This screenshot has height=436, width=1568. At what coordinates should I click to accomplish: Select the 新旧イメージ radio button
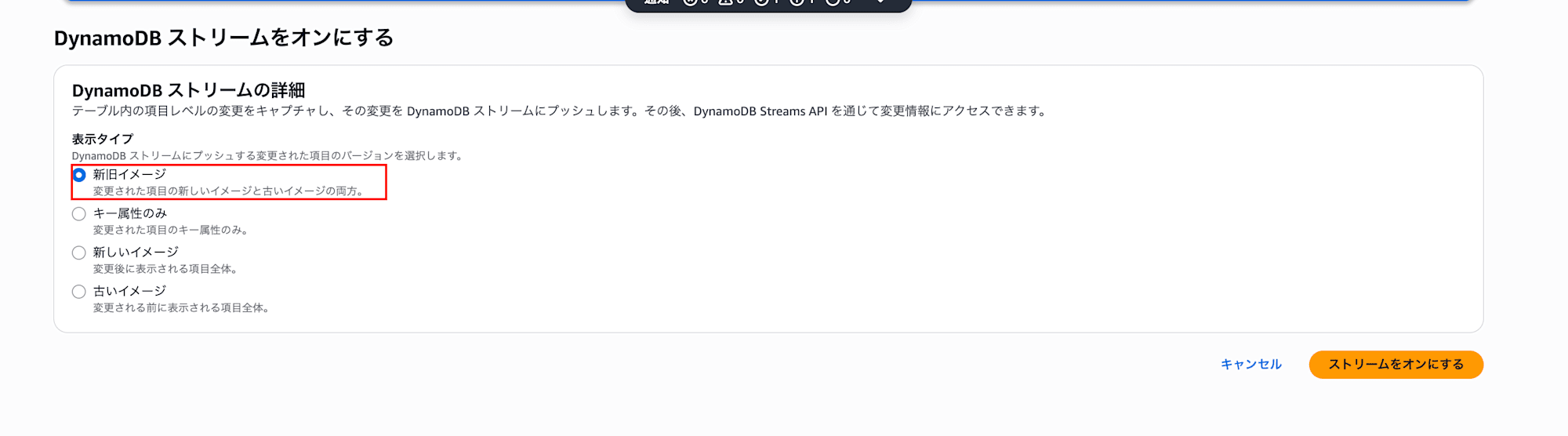tap(79, 175)
